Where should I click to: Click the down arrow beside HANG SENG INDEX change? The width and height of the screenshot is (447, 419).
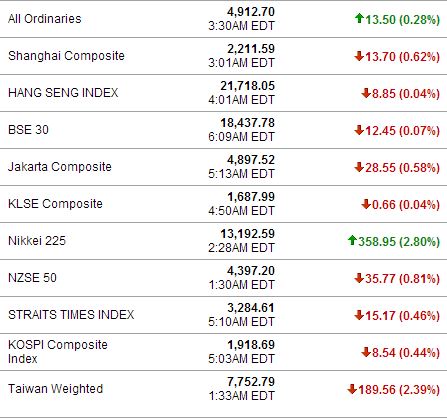[366, 93]
